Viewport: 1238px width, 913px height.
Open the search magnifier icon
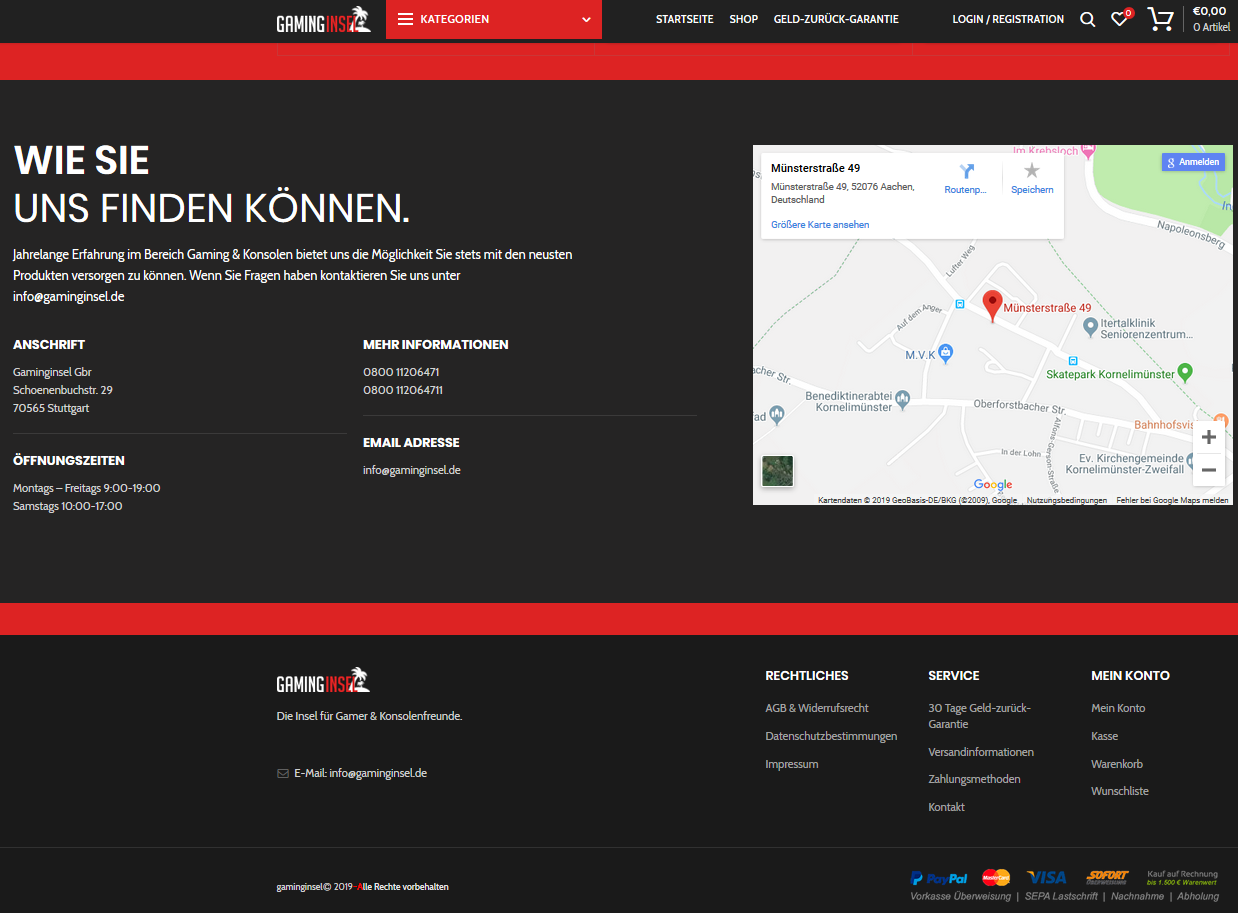(x=1088, y=19)
